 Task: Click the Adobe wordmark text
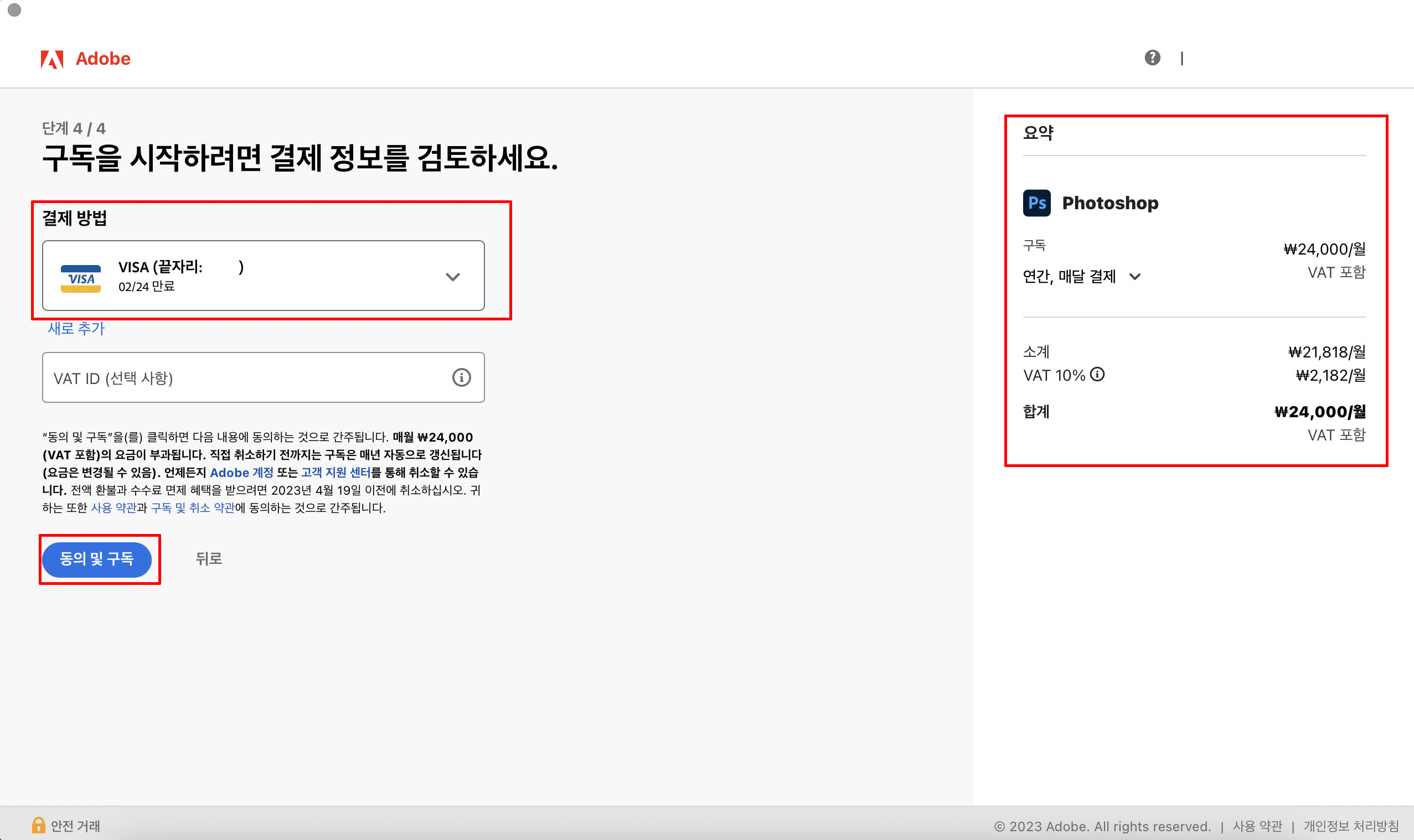coord(103,59)
